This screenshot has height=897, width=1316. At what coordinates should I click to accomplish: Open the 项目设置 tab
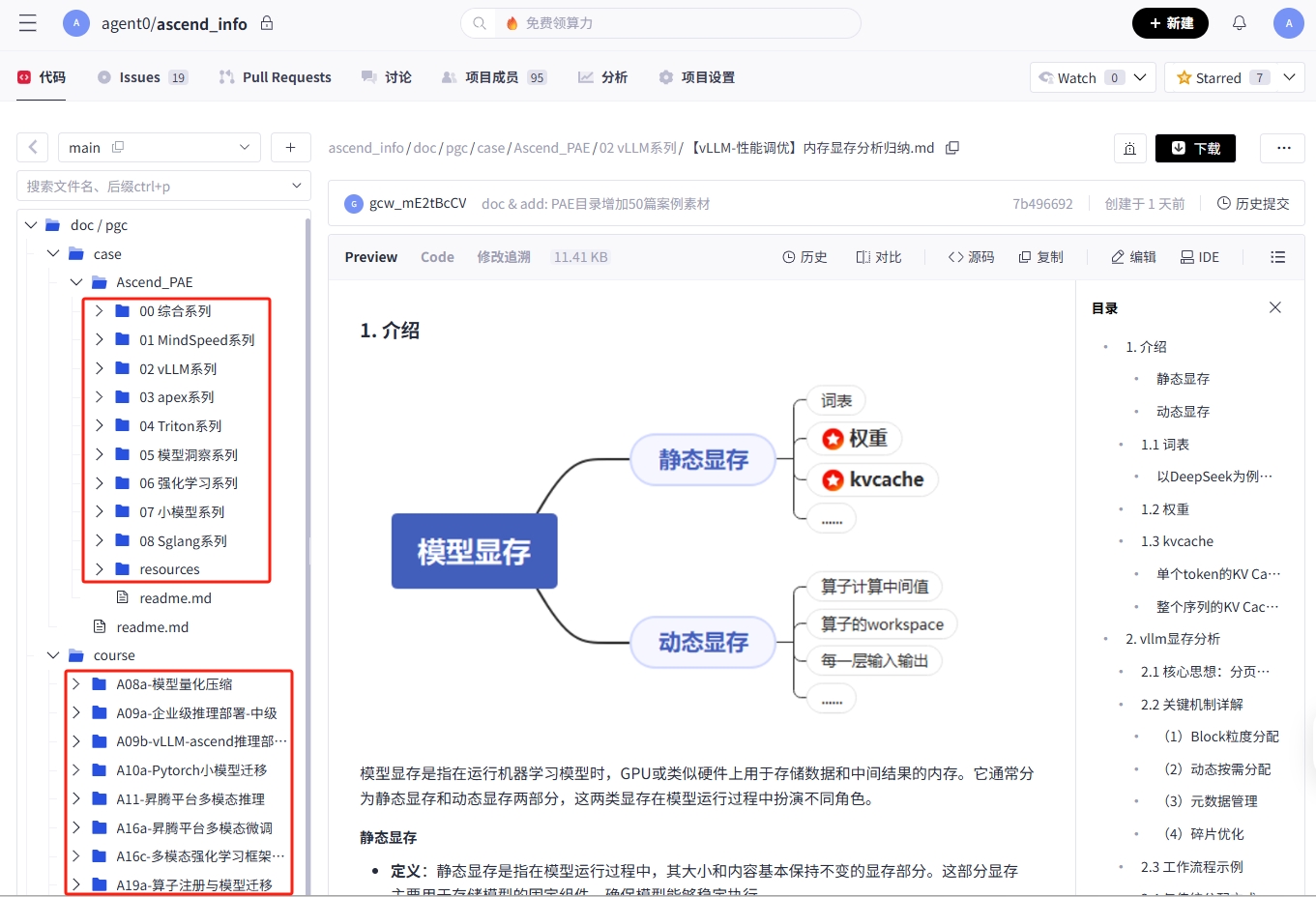[x=696, y=76]
